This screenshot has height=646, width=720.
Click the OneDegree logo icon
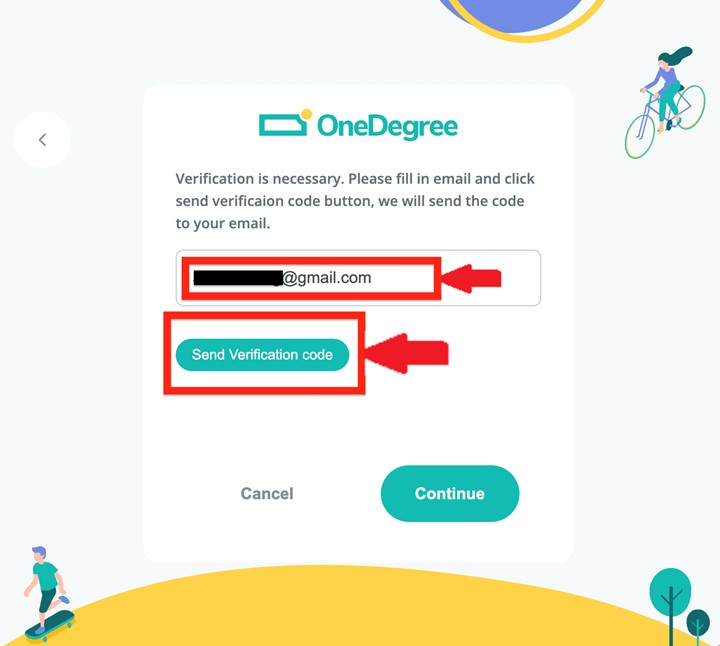click(286, 123)
